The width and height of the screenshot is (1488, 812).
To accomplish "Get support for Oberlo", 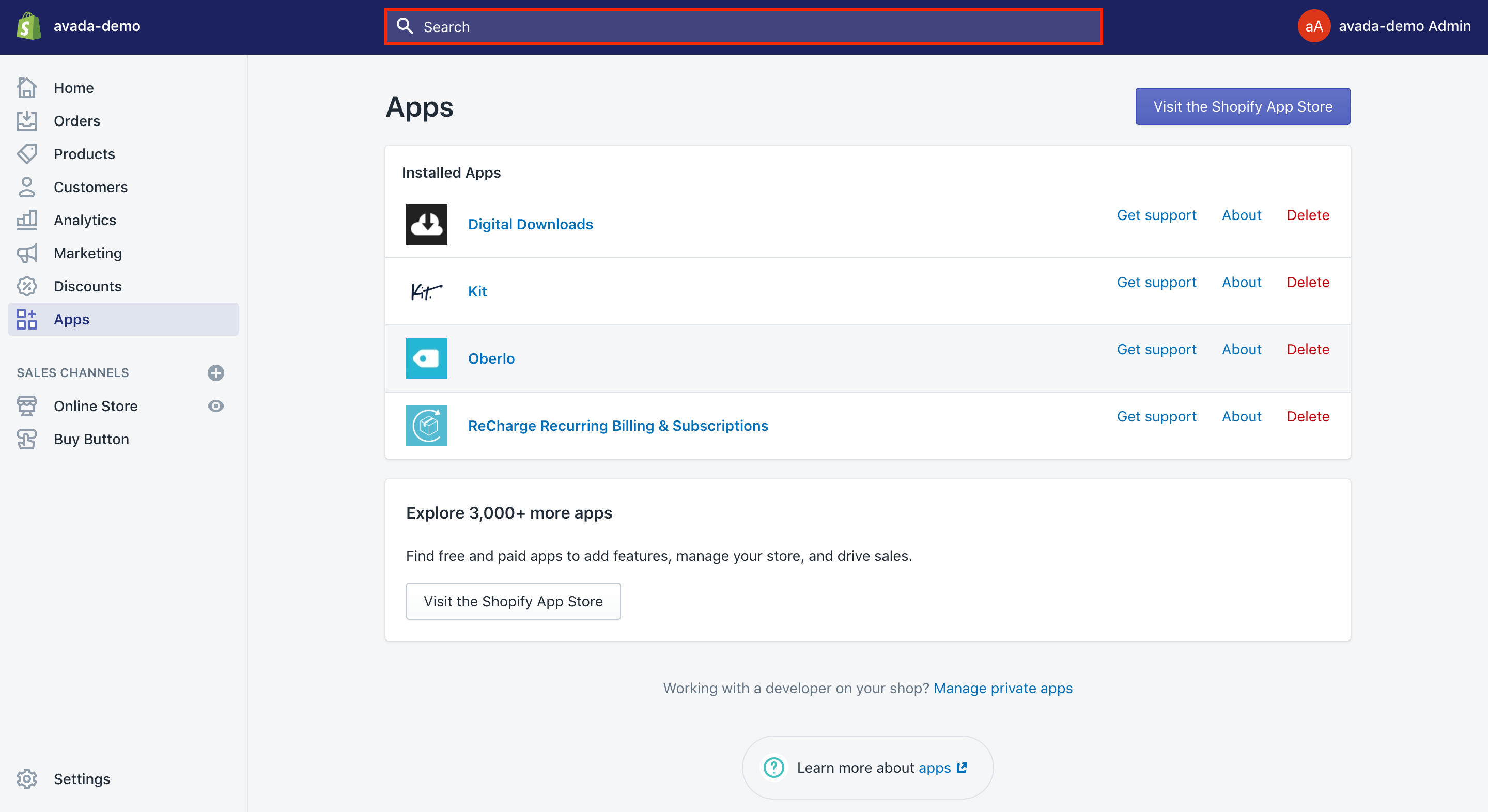I will point(1156,349).
